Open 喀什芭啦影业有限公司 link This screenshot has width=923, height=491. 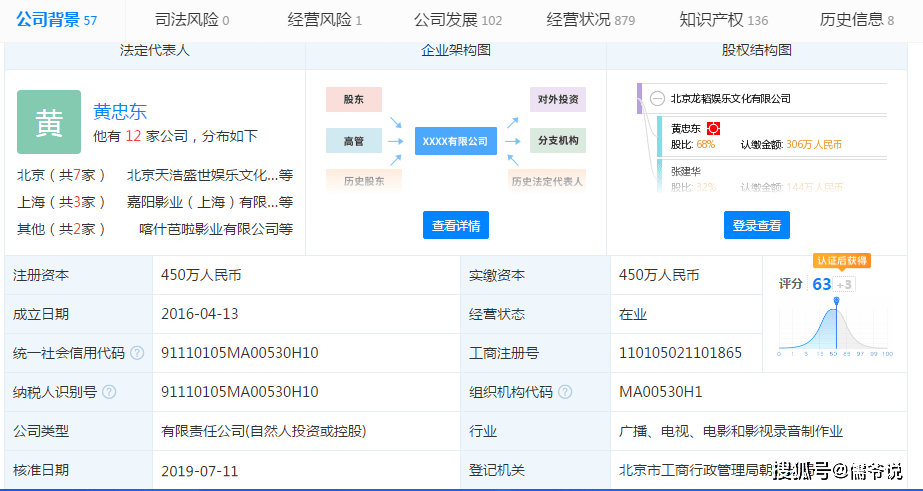215,228
